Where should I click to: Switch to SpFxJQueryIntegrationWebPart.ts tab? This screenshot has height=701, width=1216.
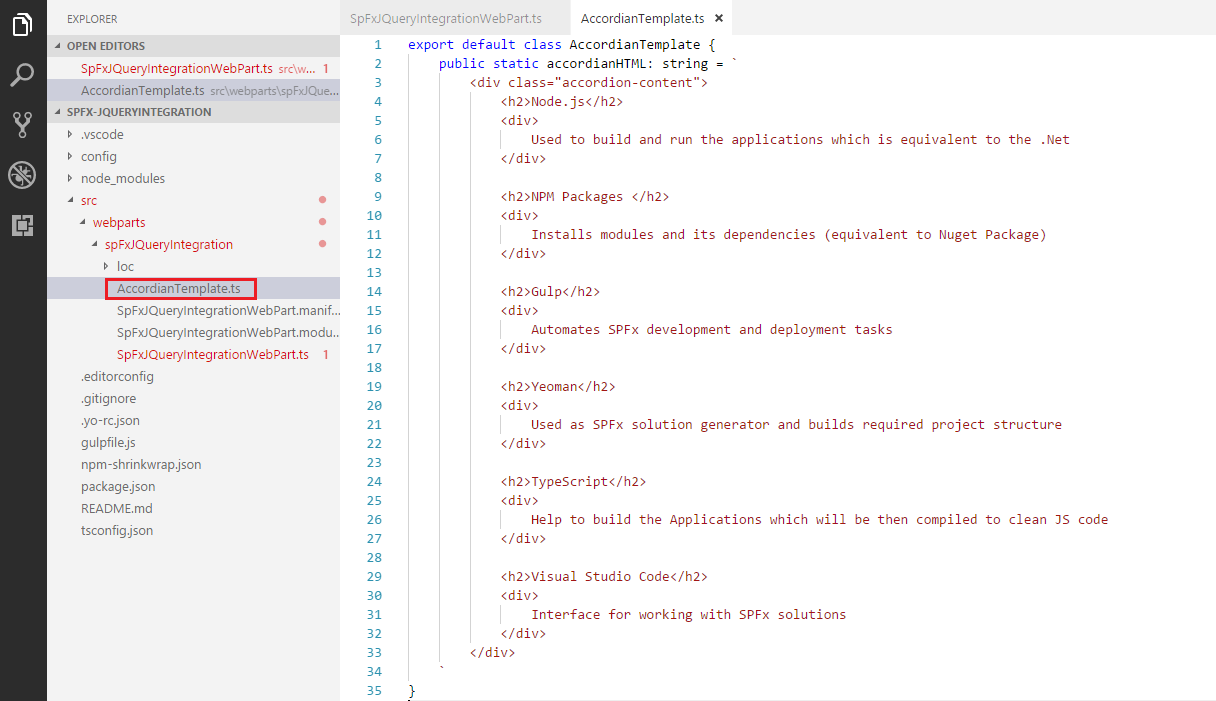[445, 18]
